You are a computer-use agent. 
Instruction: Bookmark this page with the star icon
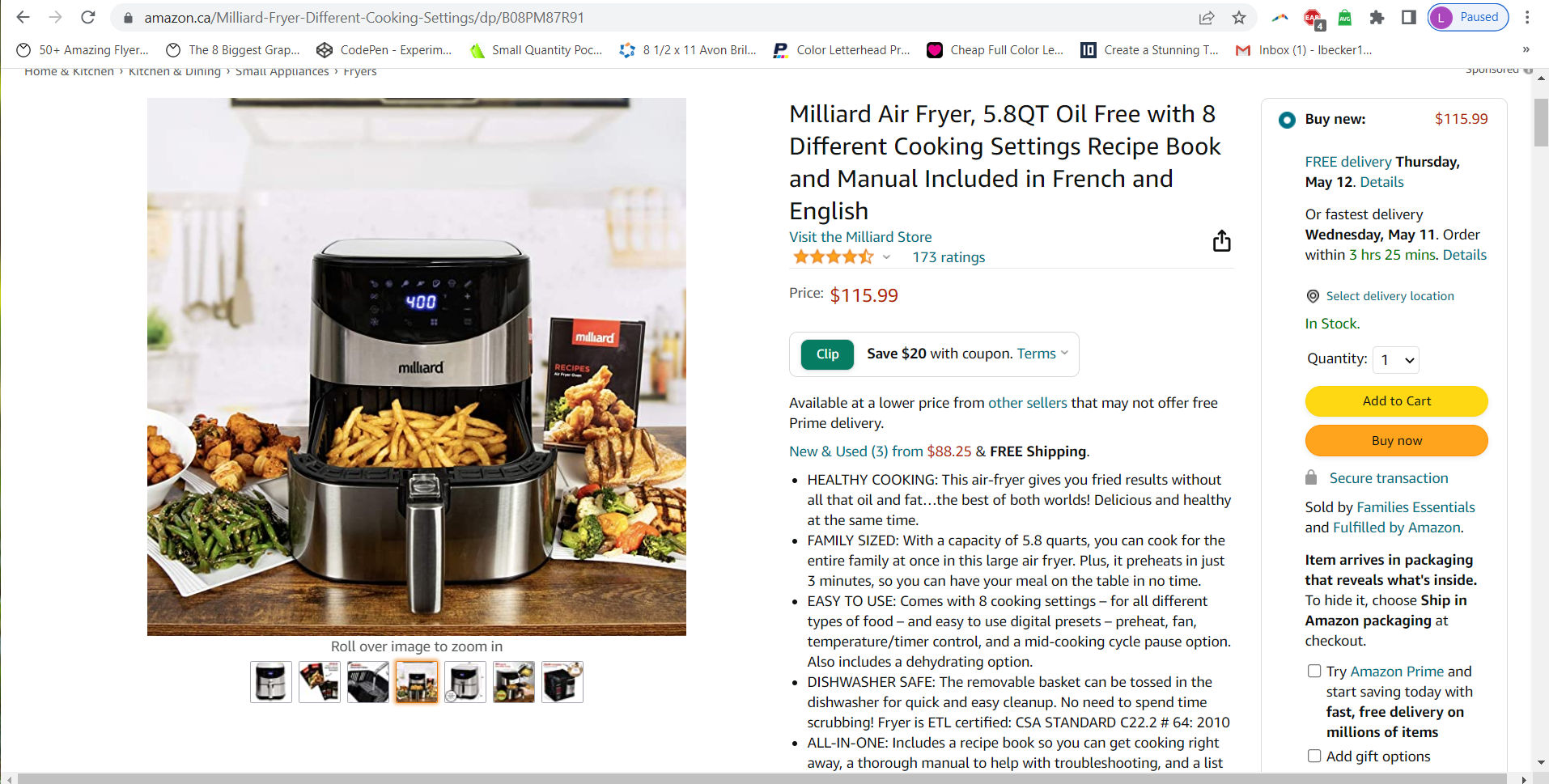click(x=1238, y=17)
